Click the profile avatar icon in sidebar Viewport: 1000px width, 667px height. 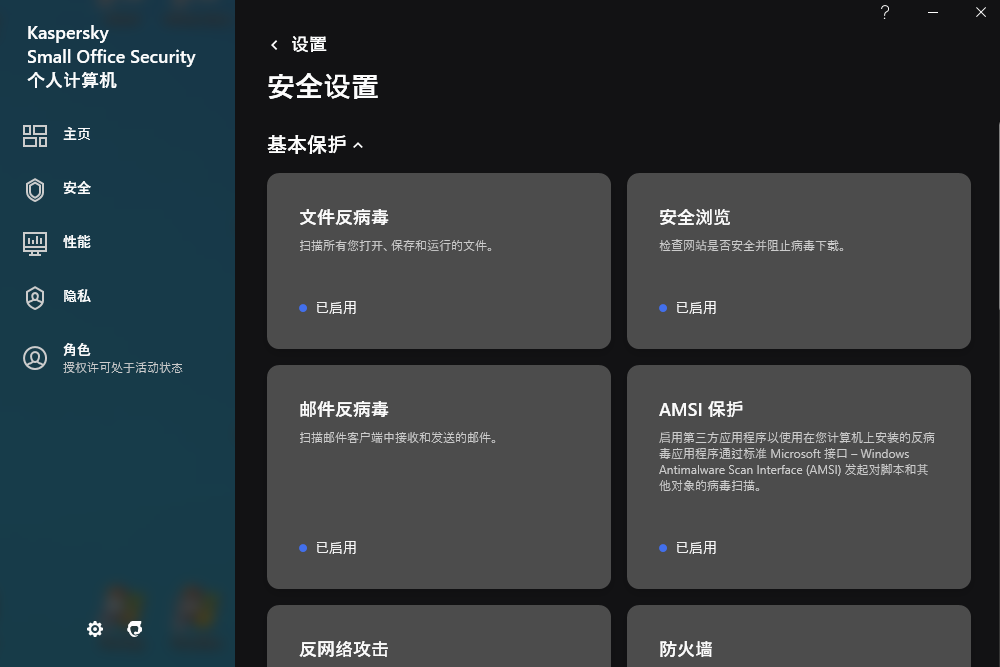coord(35,358)
